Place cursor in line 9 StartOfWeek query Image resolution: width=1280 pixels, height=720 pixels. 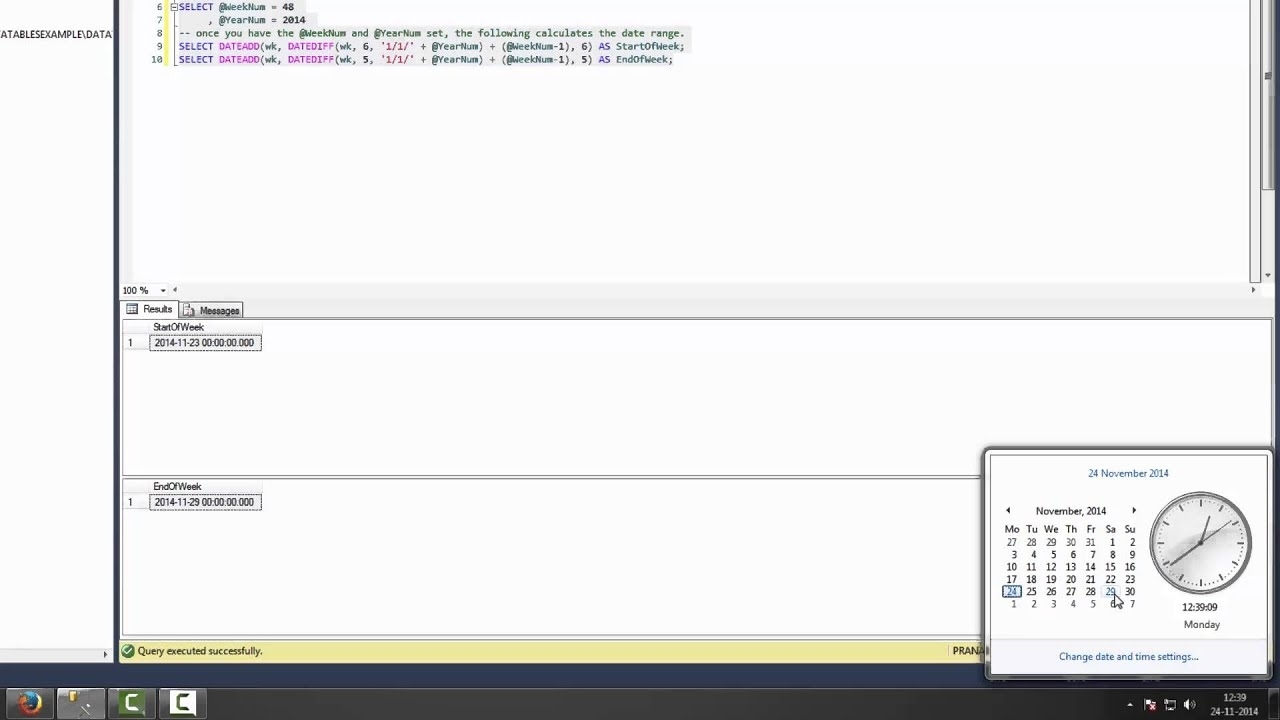coord(431,46)
